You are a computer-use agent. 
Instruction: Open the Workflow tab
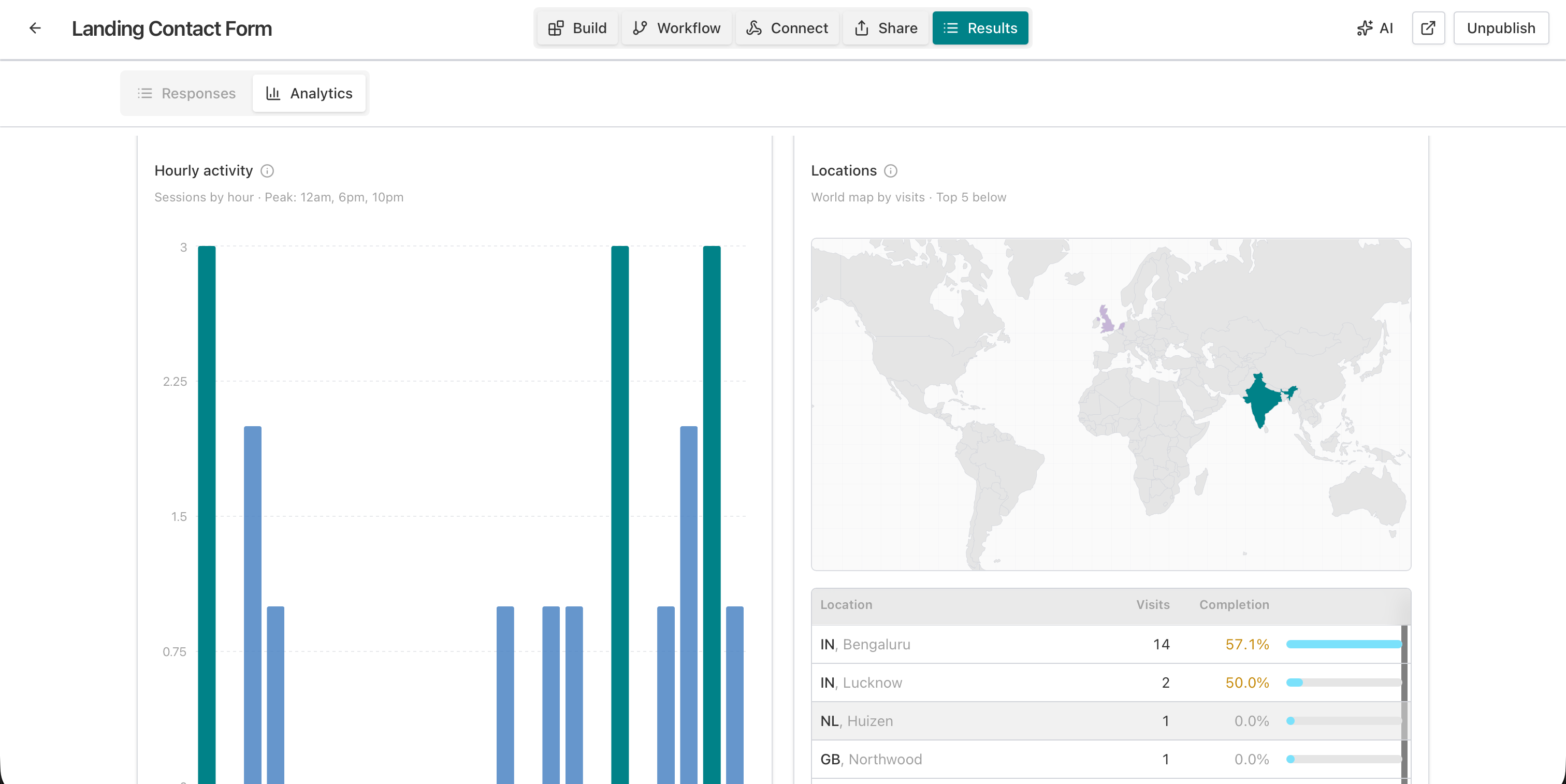click(x=677, y=28)
